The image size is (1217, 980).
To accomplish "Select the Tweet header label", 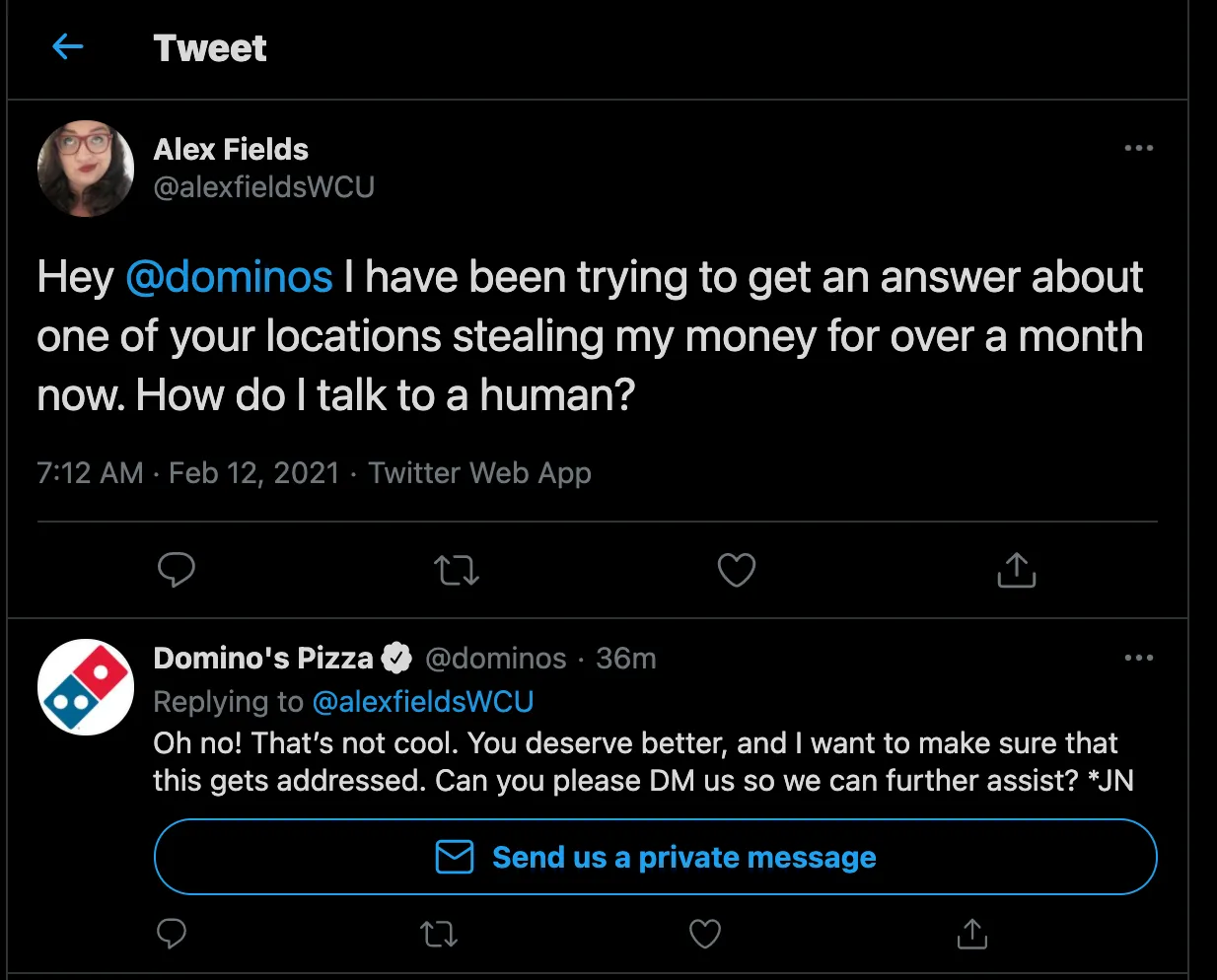I will pyautogui.click(x=209, y=46).
